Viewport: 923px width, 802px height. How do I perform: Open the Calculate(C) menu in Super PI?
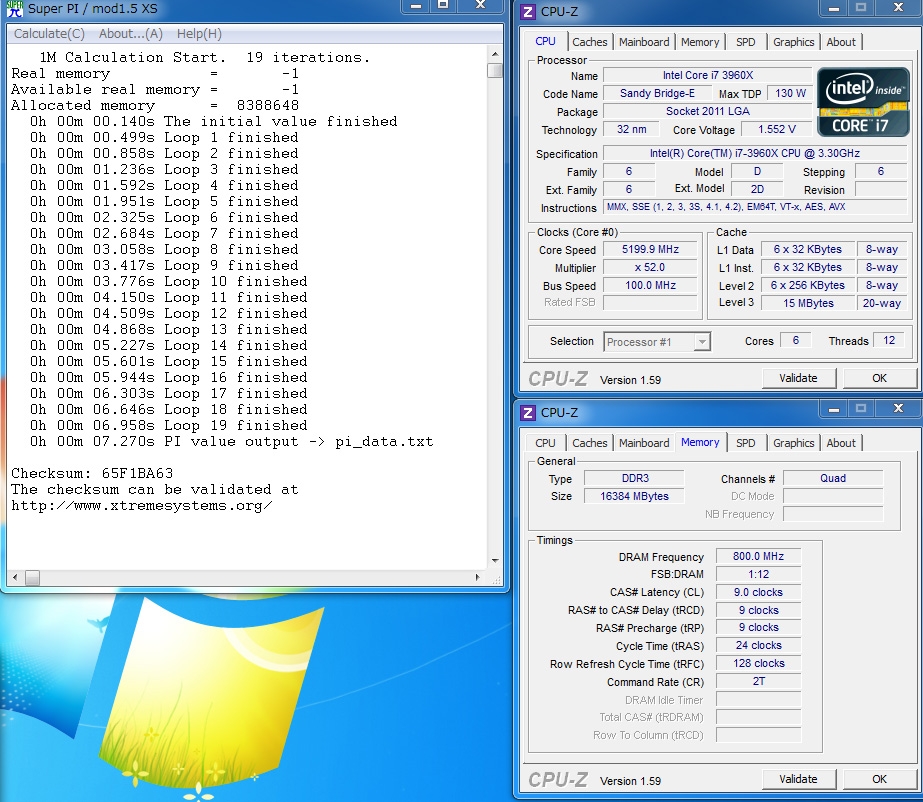(x=49, y=34)
